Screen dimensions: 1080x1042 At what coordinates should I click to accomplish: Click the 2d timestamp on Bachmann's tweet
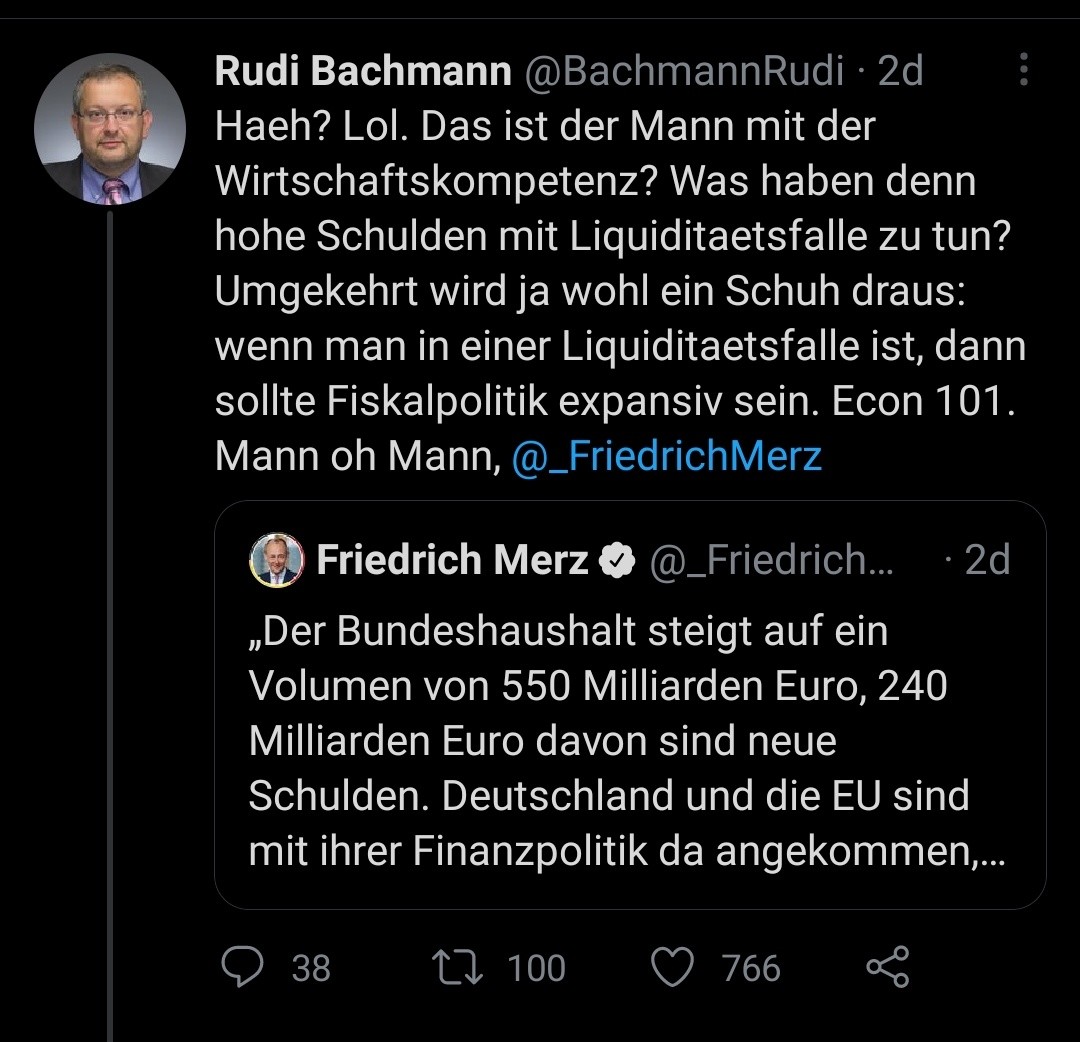899,71
